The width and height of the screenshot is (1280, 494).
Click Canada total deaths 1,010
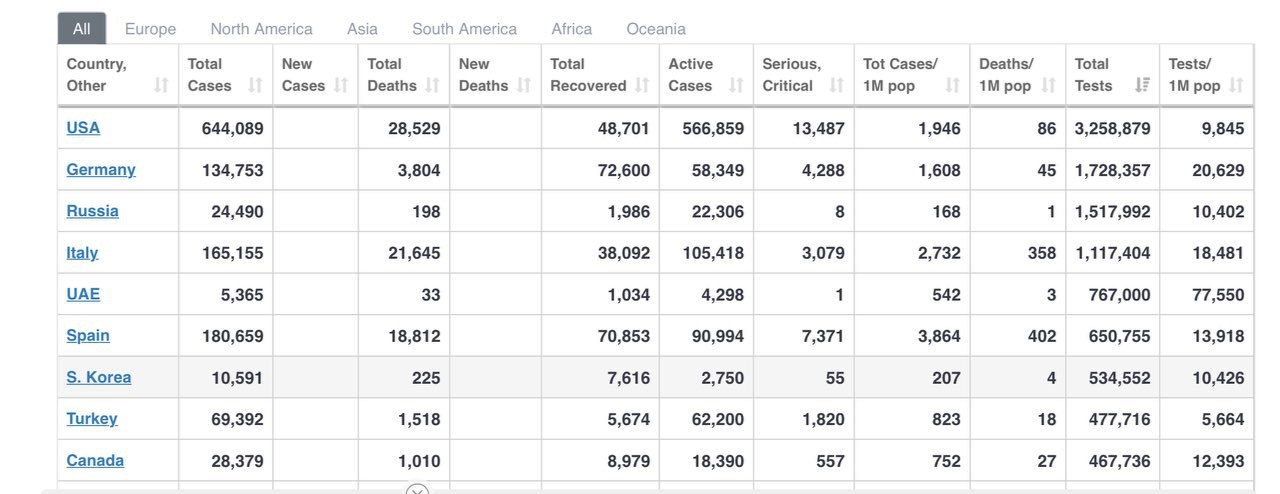coord(419,461)
